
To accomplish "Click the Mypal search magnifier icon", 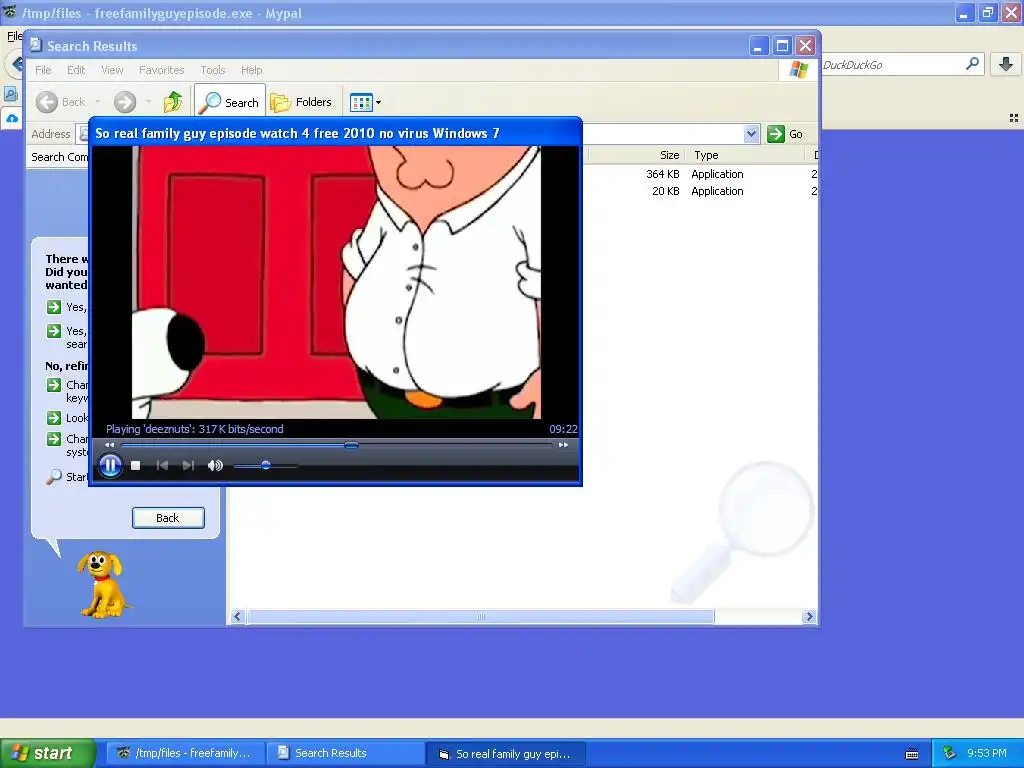I will [972, 64].
